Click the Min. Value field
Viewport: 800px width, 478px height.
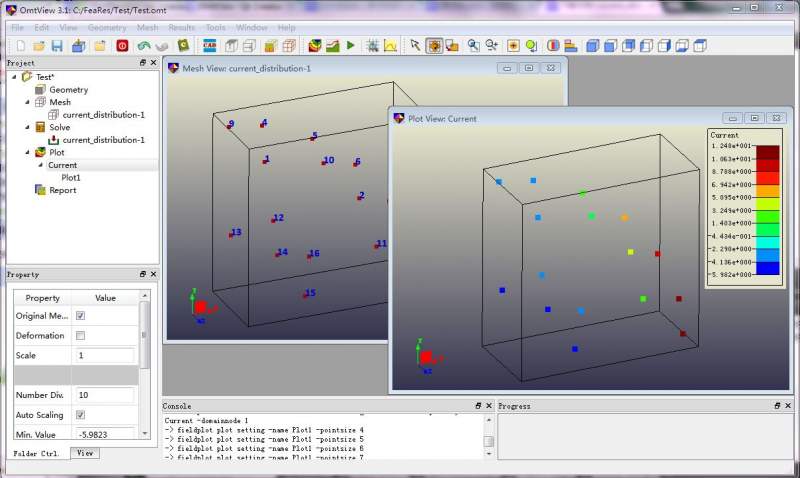click(105, 435)
